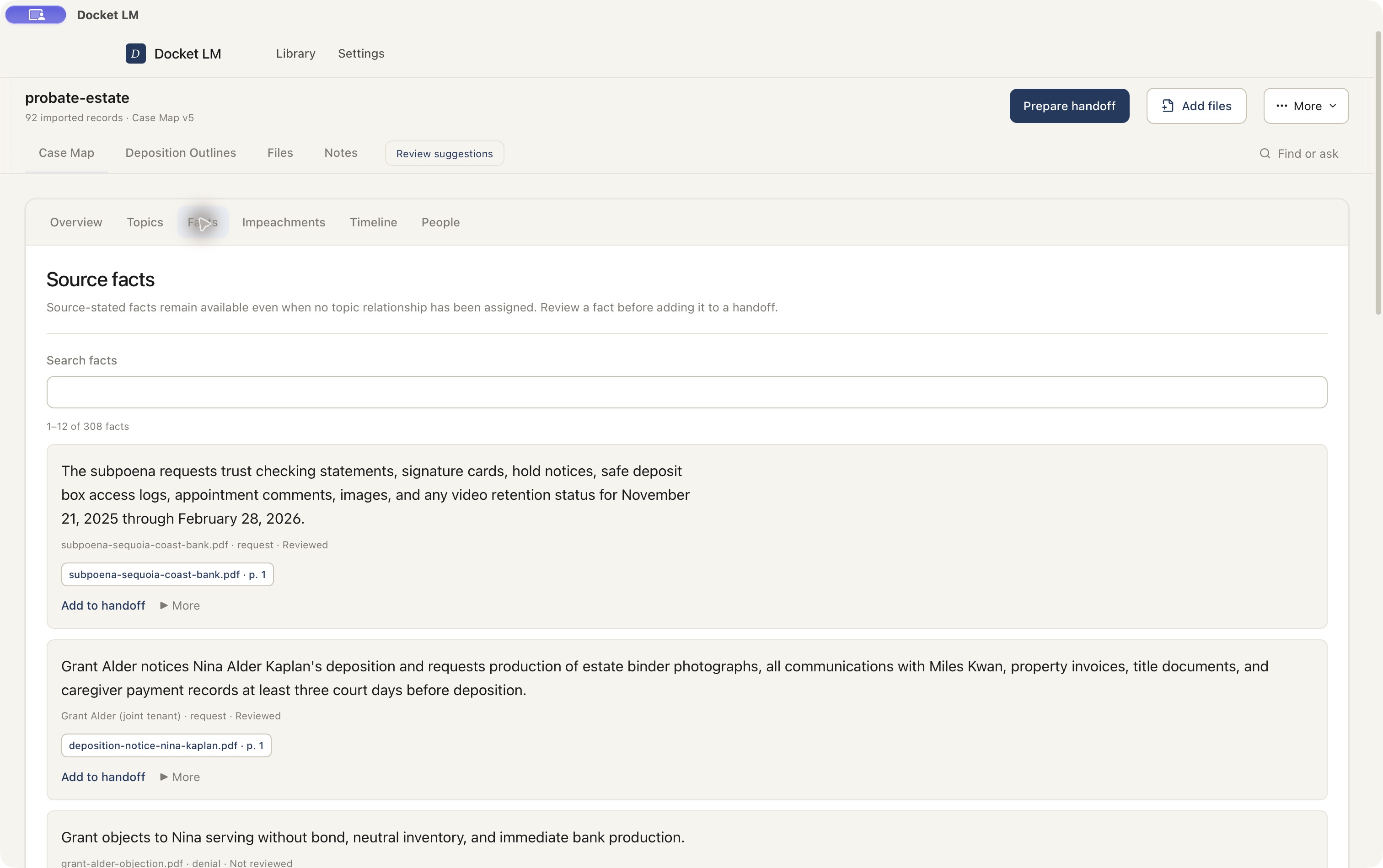Screen dimensions: 1383x868
Task: Click the Docket LM logo icon
Action: click(x=135, y=54)
